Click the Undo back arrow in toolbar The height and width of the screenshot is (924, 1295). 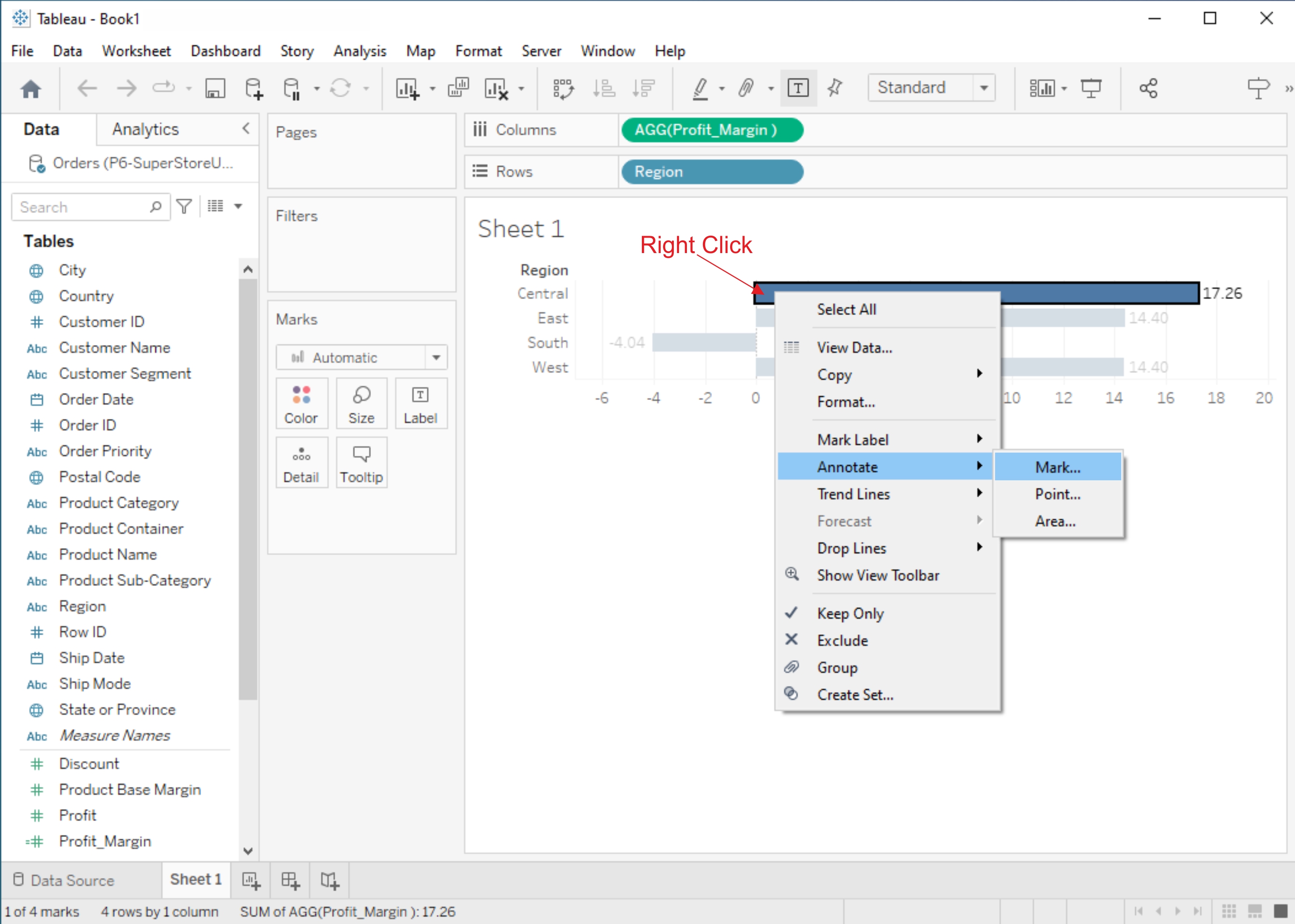(87, 88)
